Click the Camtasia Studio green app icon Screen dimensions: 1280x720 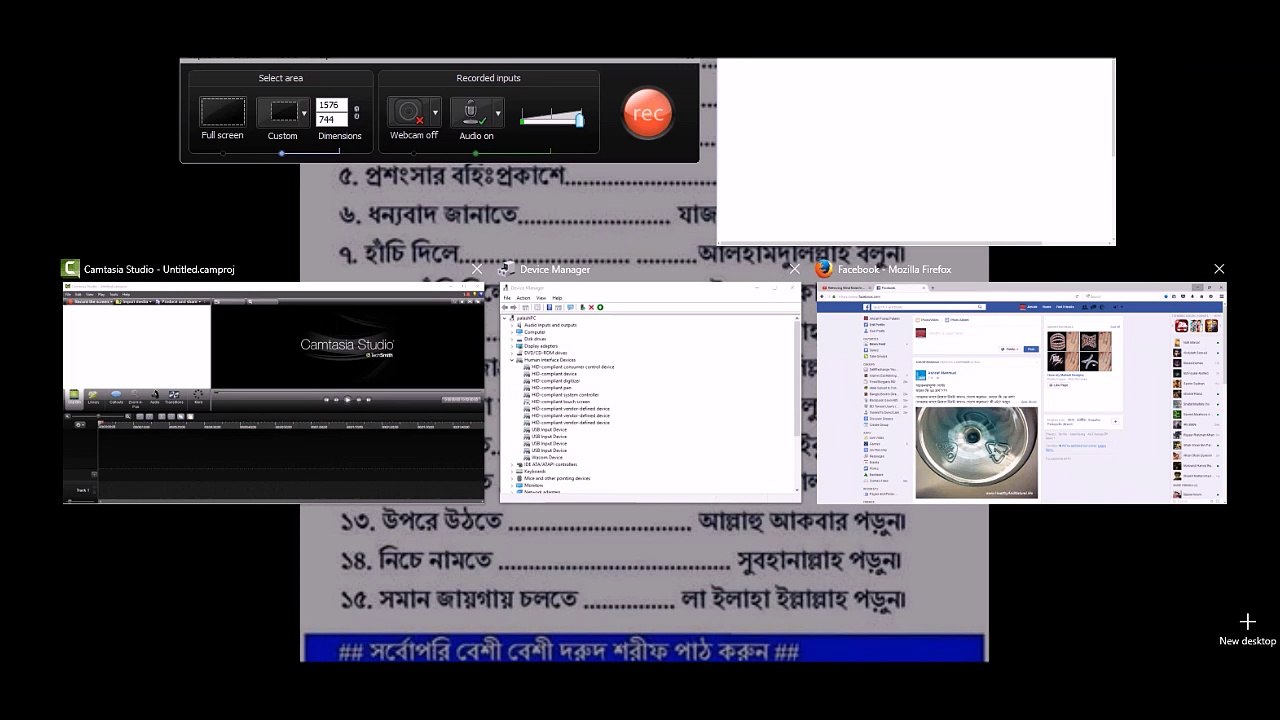70,269
